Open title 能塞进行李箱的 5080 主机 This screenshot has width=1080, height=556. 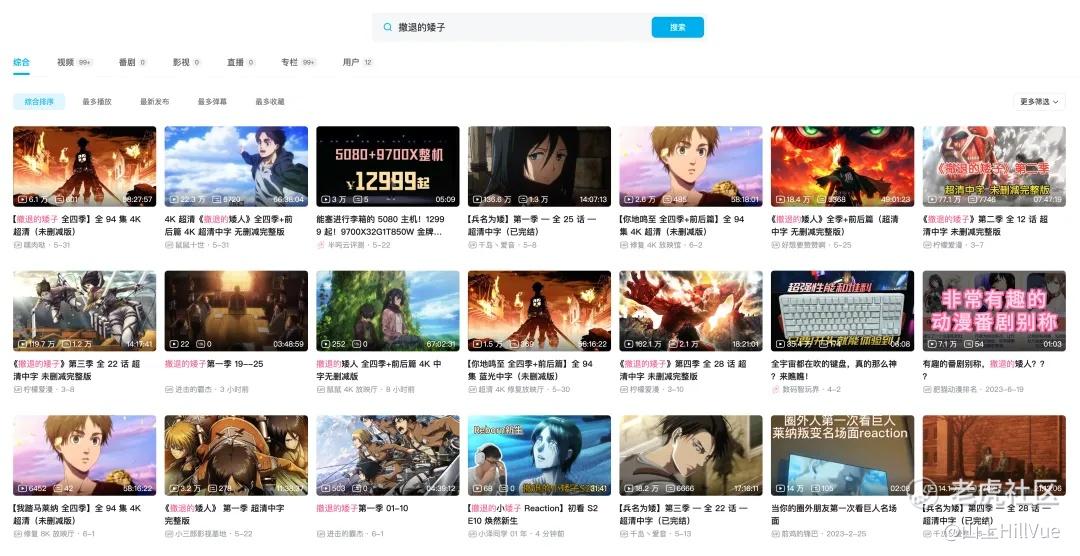(x=381, y=225)
